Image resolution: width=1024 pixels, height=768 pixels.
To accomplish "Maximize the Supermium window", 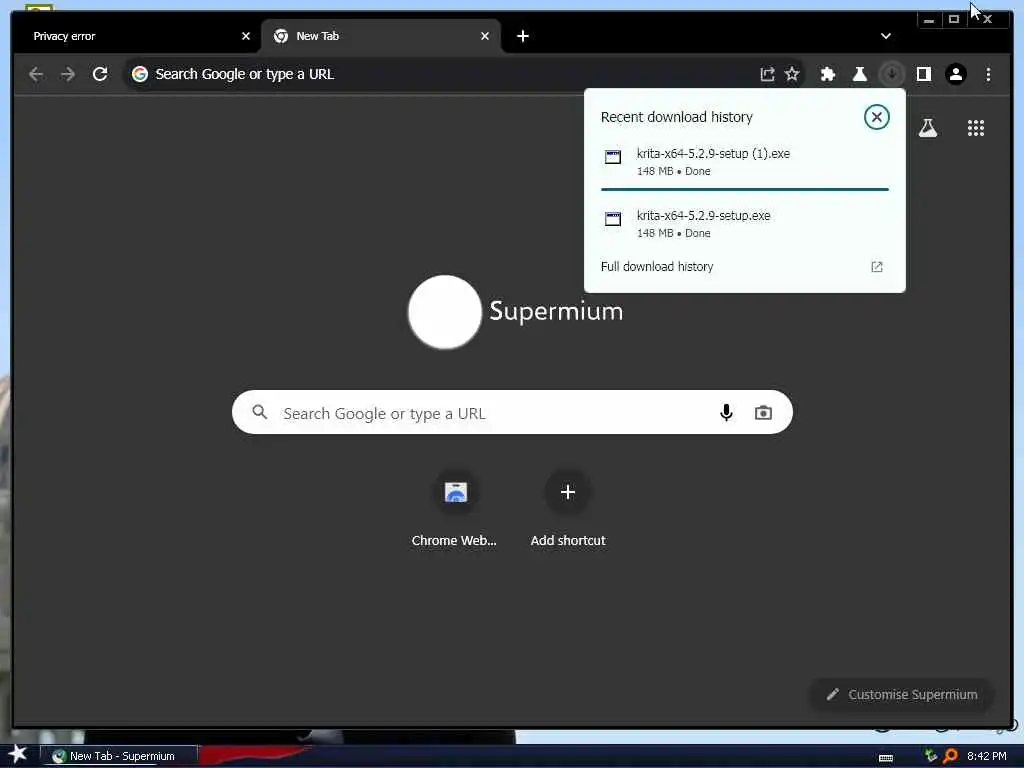I will pyautogui.click(x=953, y=20).
